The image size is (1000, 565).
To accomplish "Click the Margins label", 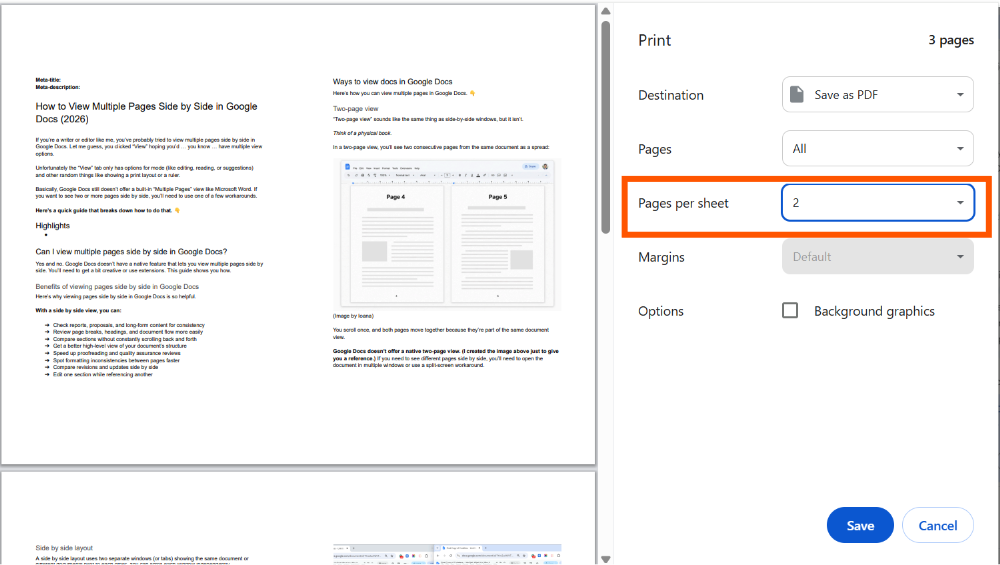I will click(661, 257).
